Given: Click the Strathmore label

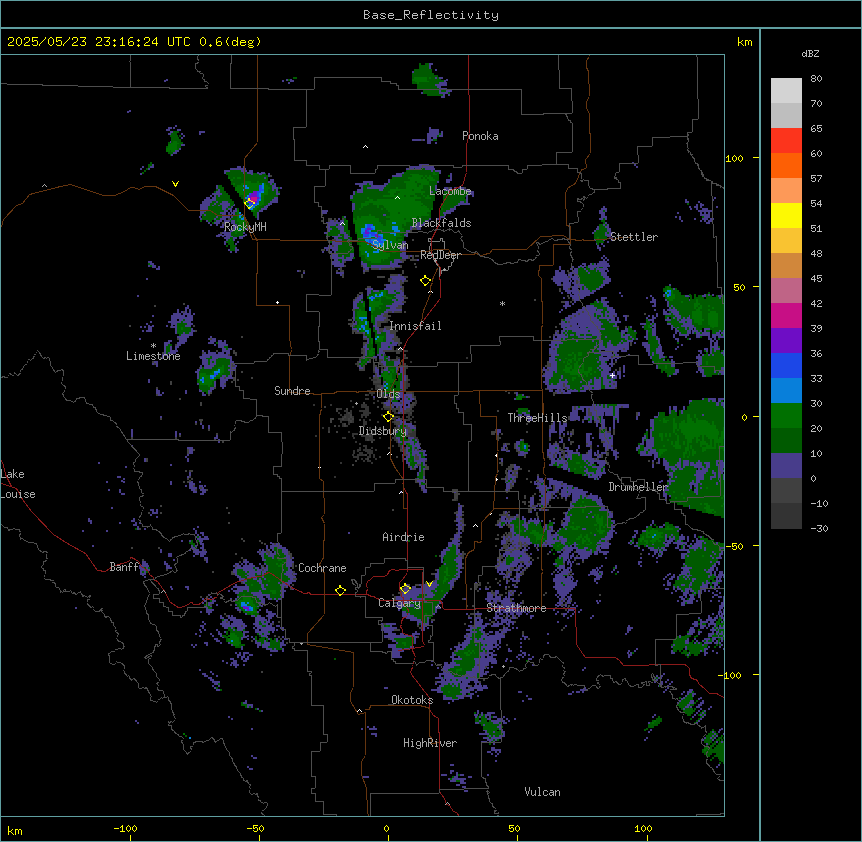Looking at the screenshot, I should 516,608.
